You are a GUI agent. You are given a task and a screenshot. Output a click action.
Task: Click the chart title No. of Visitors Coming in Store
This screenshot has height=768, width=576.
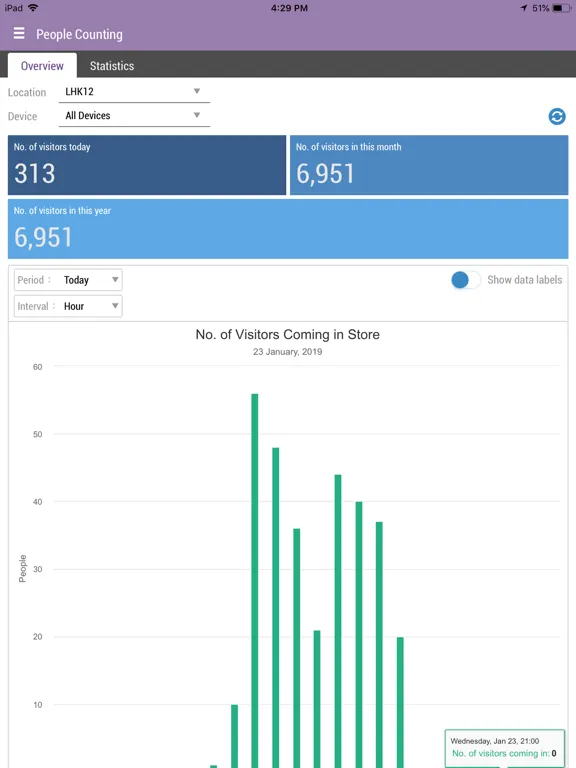coord(288,335)
